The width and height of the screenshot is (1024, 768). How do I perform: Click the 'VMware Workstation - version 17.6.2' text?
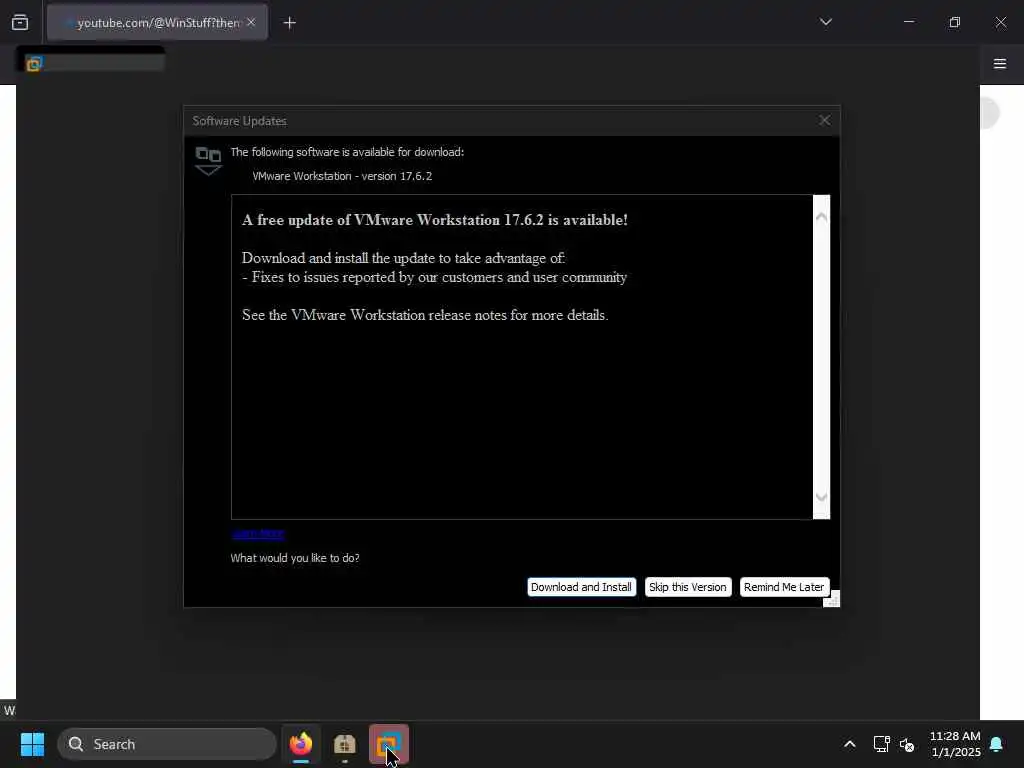point(342,176)
